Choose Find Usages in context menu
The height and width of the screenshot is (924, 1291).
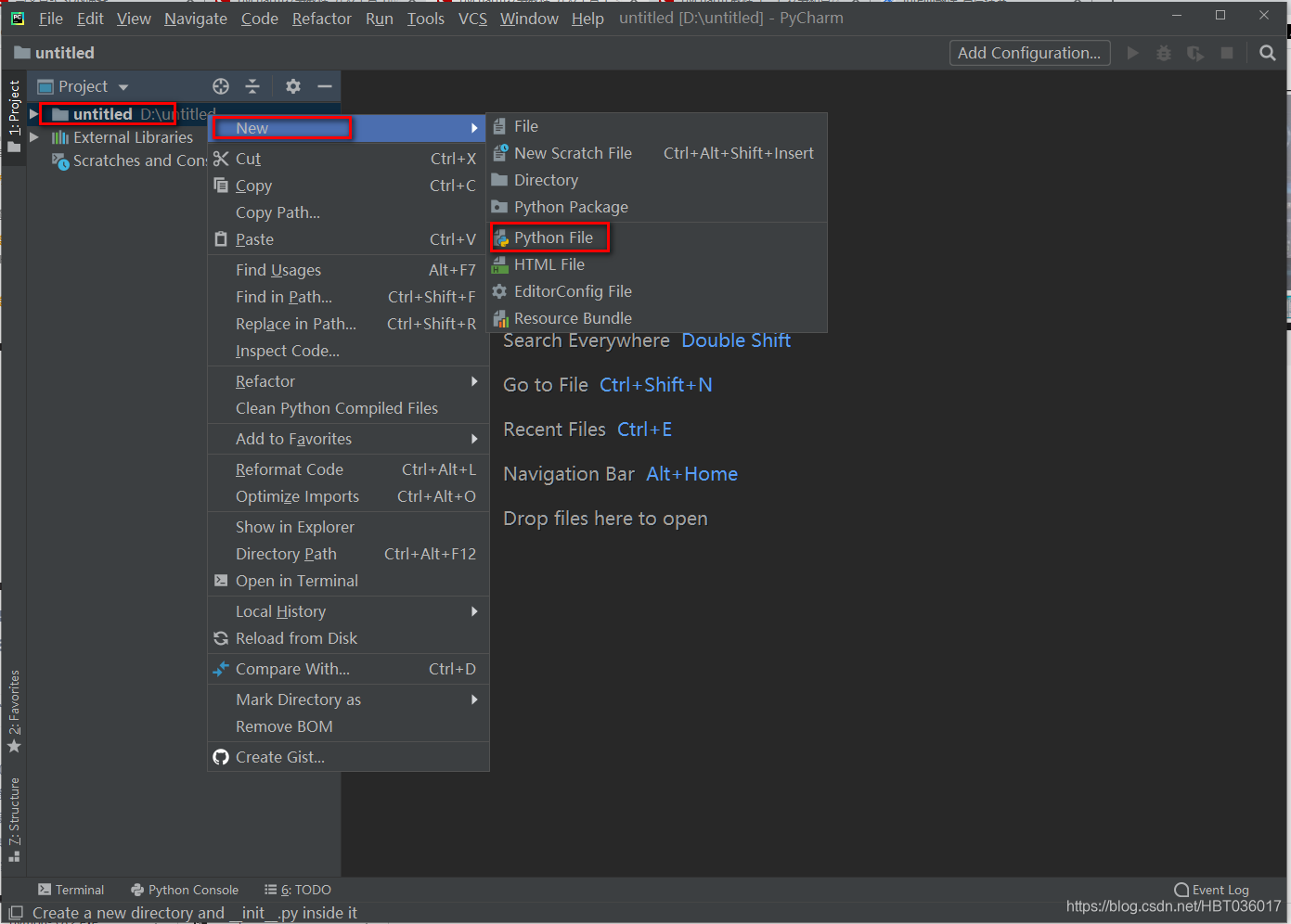click(x=348, y=270)
